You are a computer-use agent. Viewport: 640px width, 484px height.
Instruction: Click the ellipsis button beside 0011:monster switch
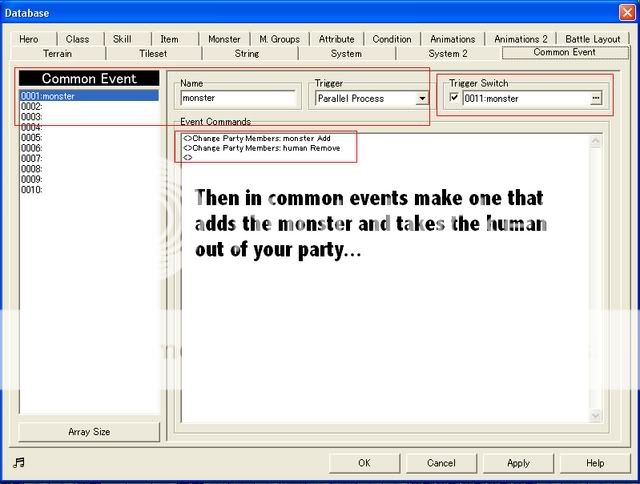click(596, 98)
